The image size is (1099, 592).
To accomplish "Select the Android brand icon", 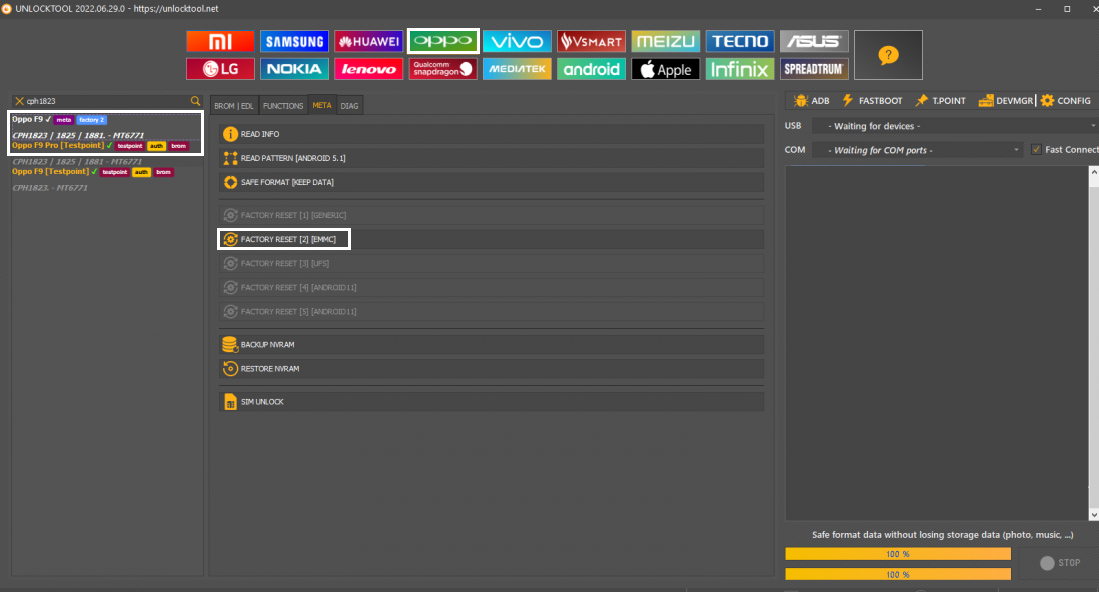I will 592,69.
